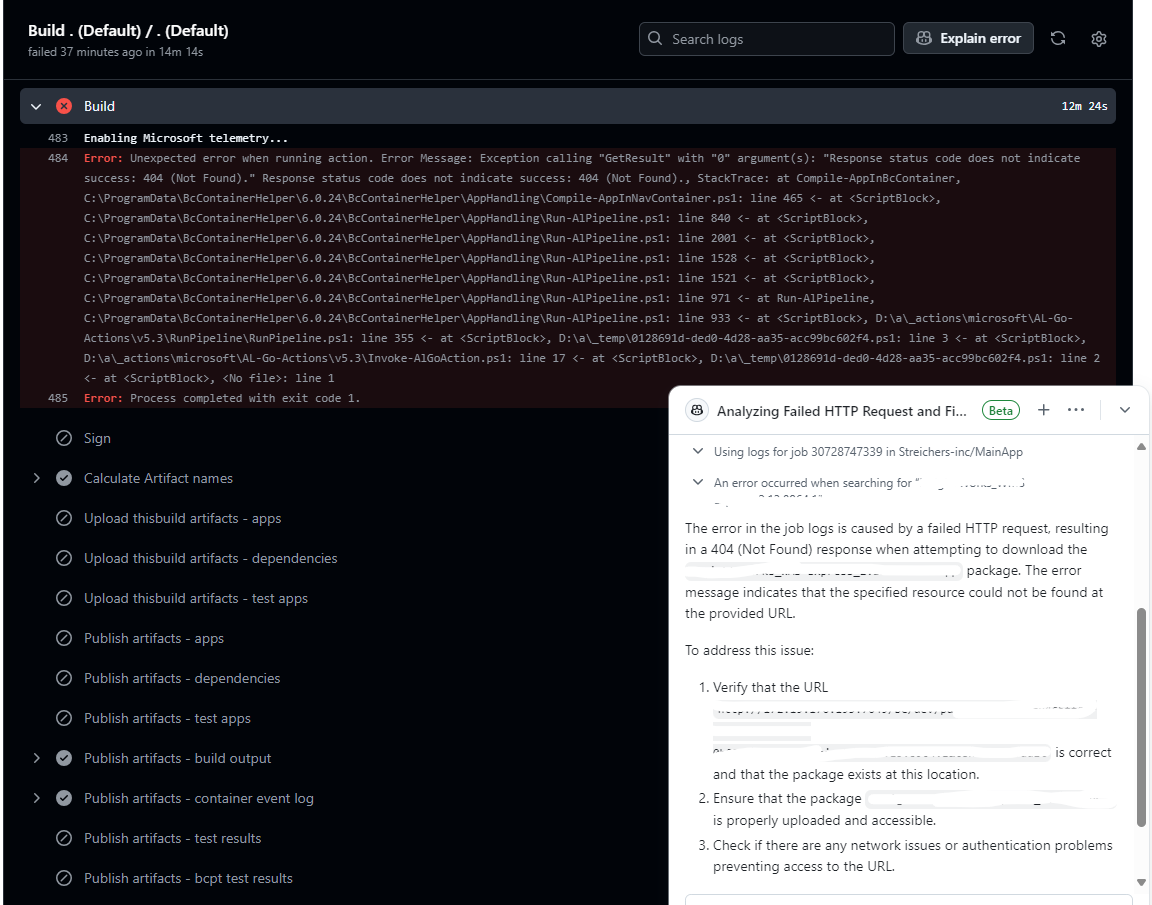Select Upload thisbuild artifacts - dependencies step
This screenshot has height=905, width=1152.
click(x=210, y=558)
